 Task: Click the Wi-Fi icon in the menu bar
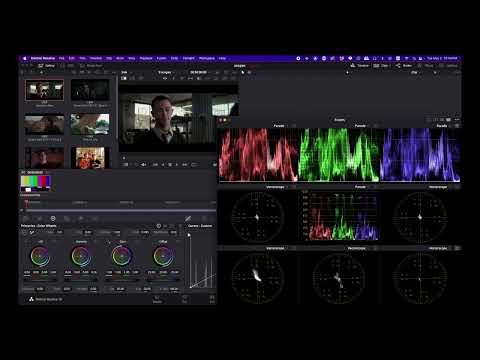point(406,58)
